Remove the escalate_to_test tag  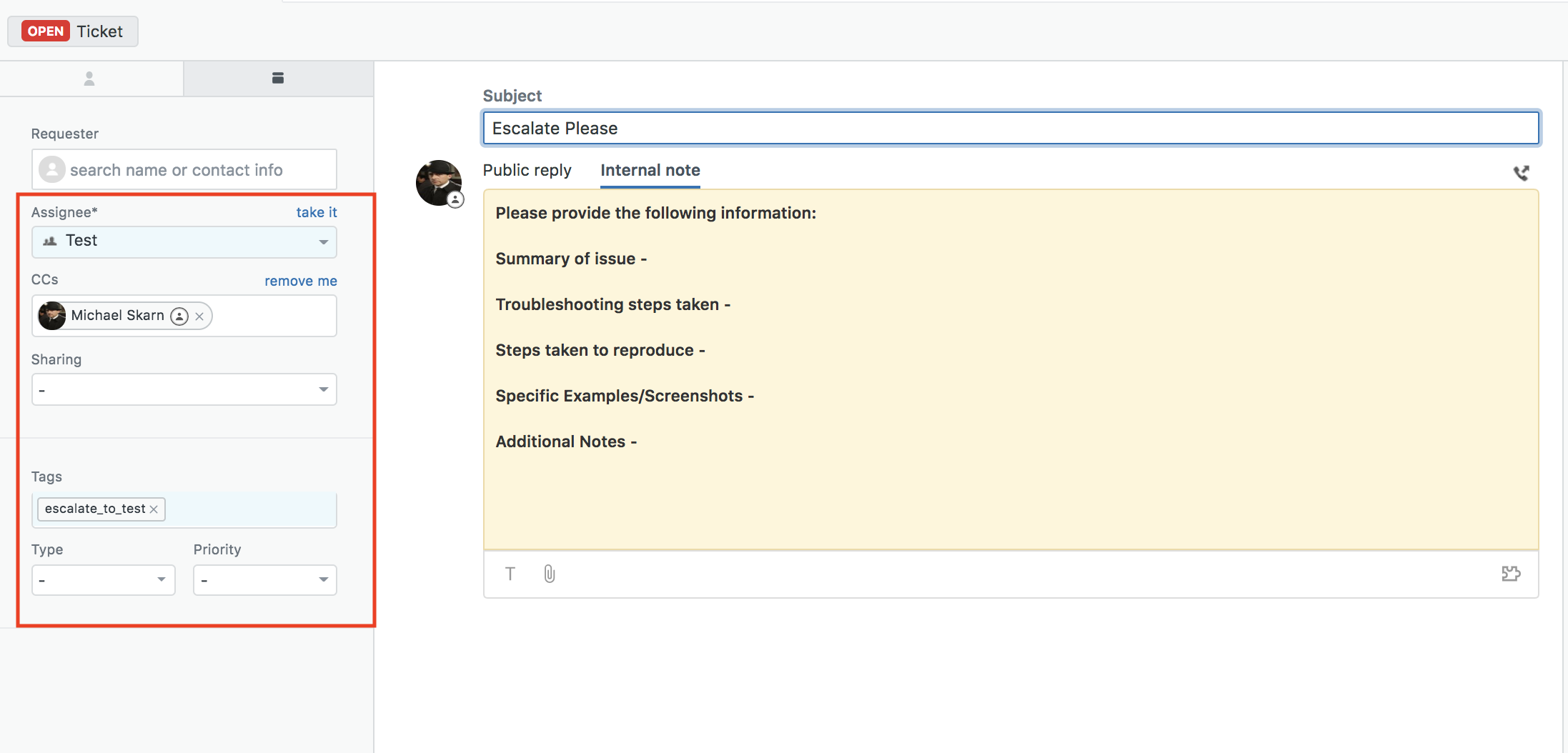[x=154, y=509]
